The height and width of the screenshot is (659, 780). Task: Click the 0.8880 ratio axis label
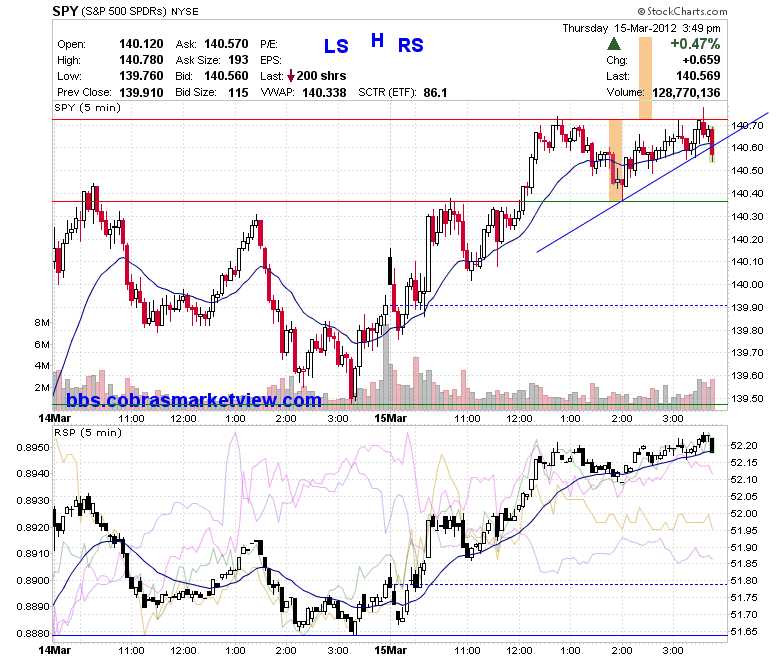tap(33, 633)
